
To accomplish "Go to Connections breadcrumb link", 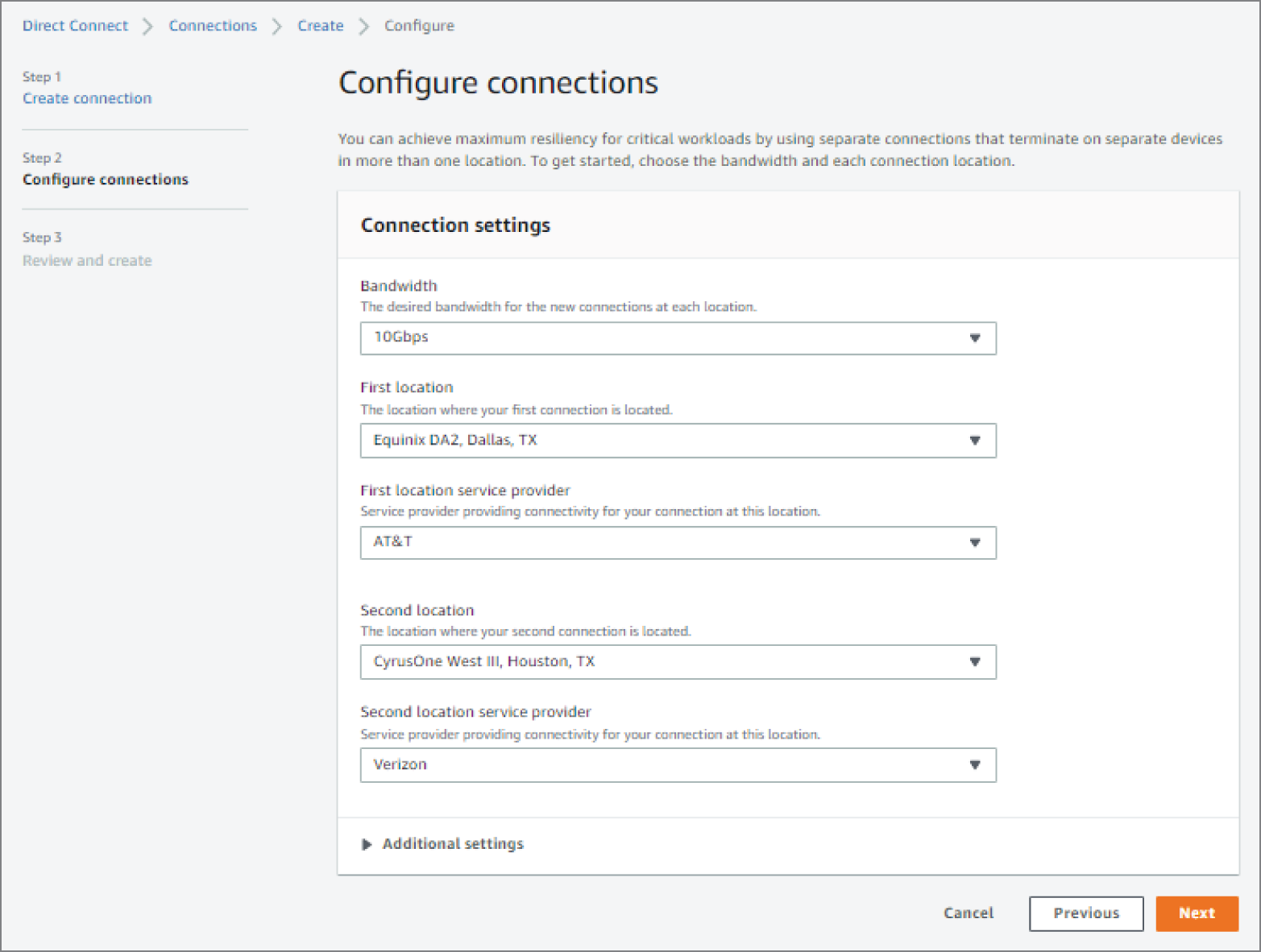I will pos(213,26).
